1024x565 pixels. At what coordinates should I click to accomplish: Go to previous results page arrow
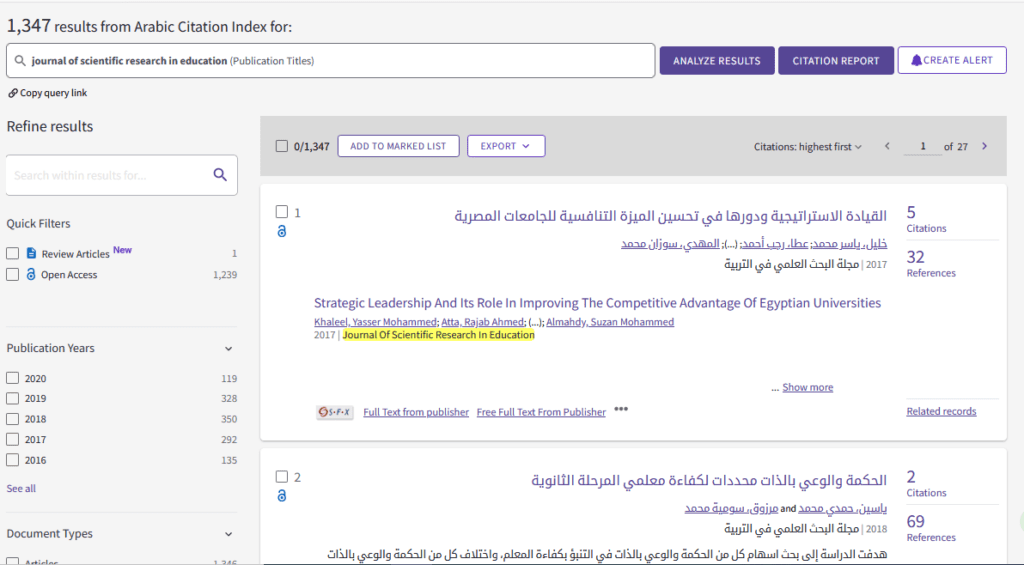pyautogui.click(x=886, y=147)
